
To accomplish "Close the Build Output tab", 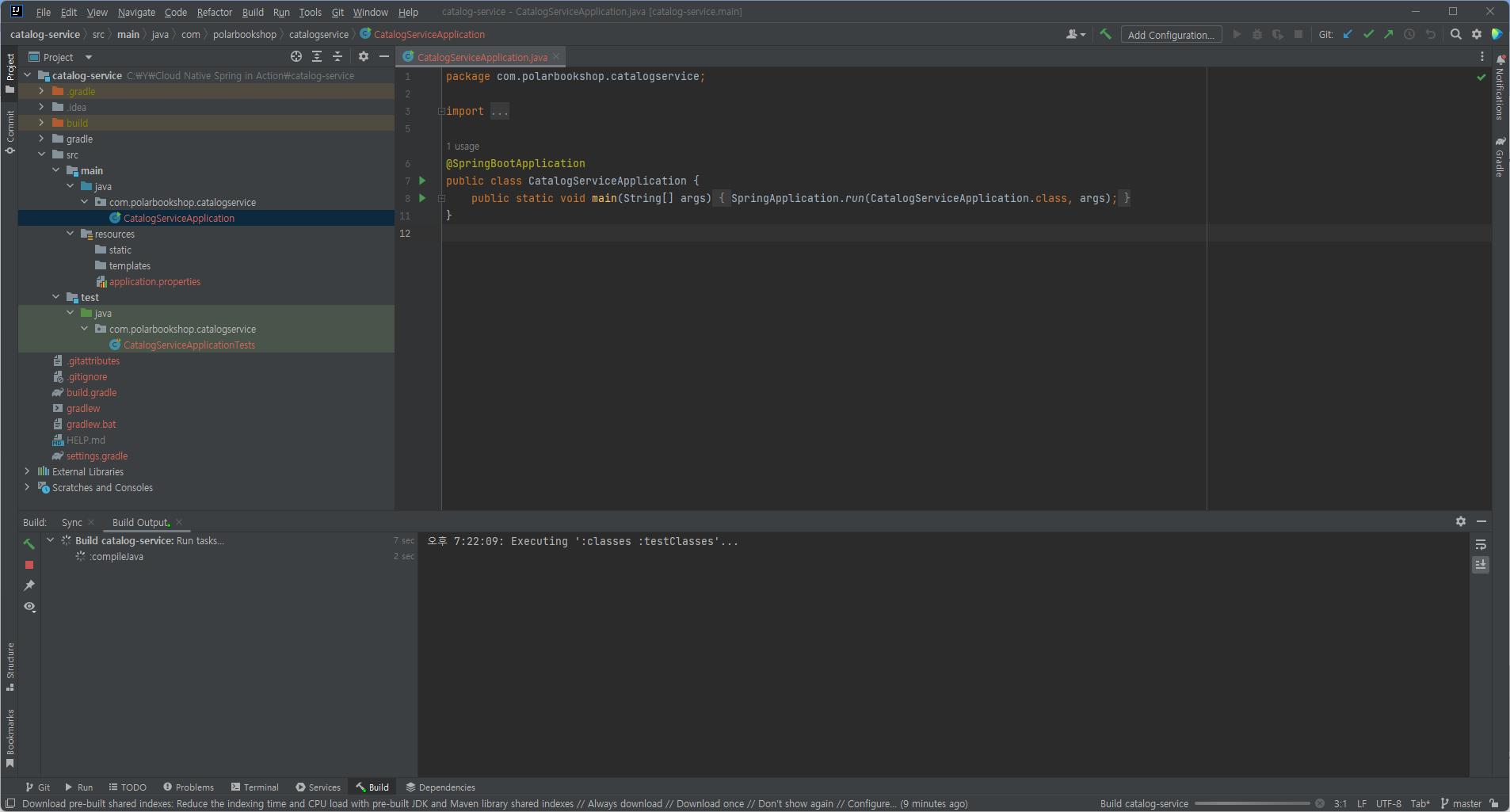I will pos(179,521).
